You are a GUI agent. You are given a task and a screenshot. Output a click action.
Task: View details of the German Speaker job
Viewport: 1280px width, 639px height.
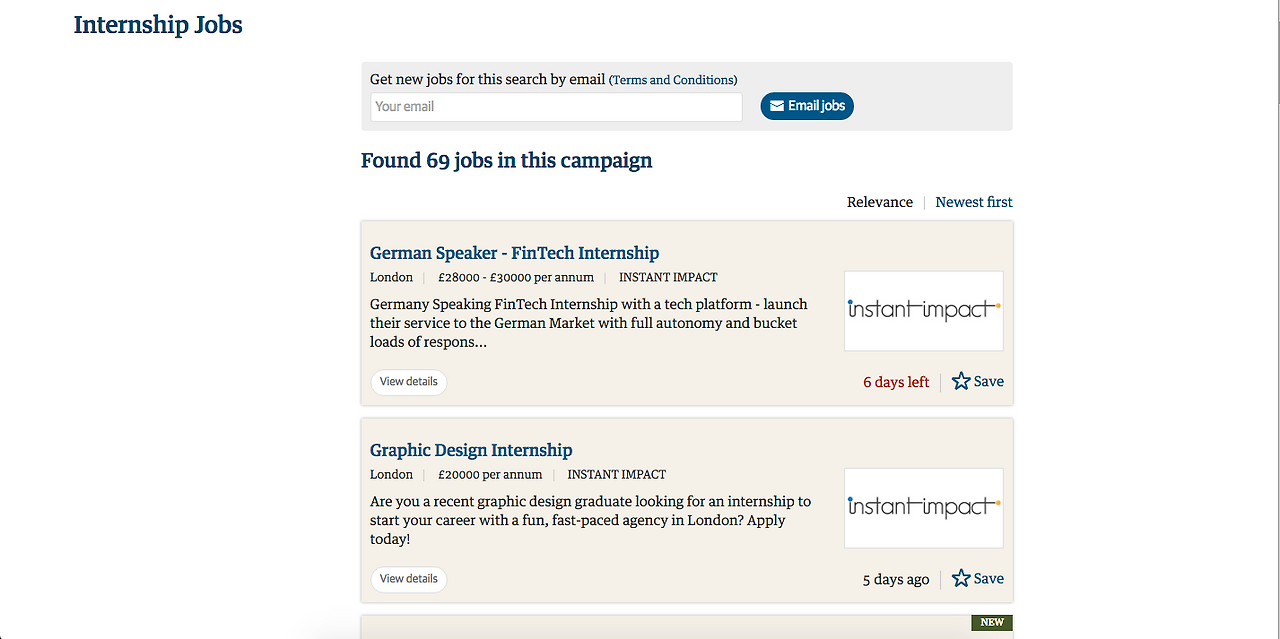[x=409, y=382]
